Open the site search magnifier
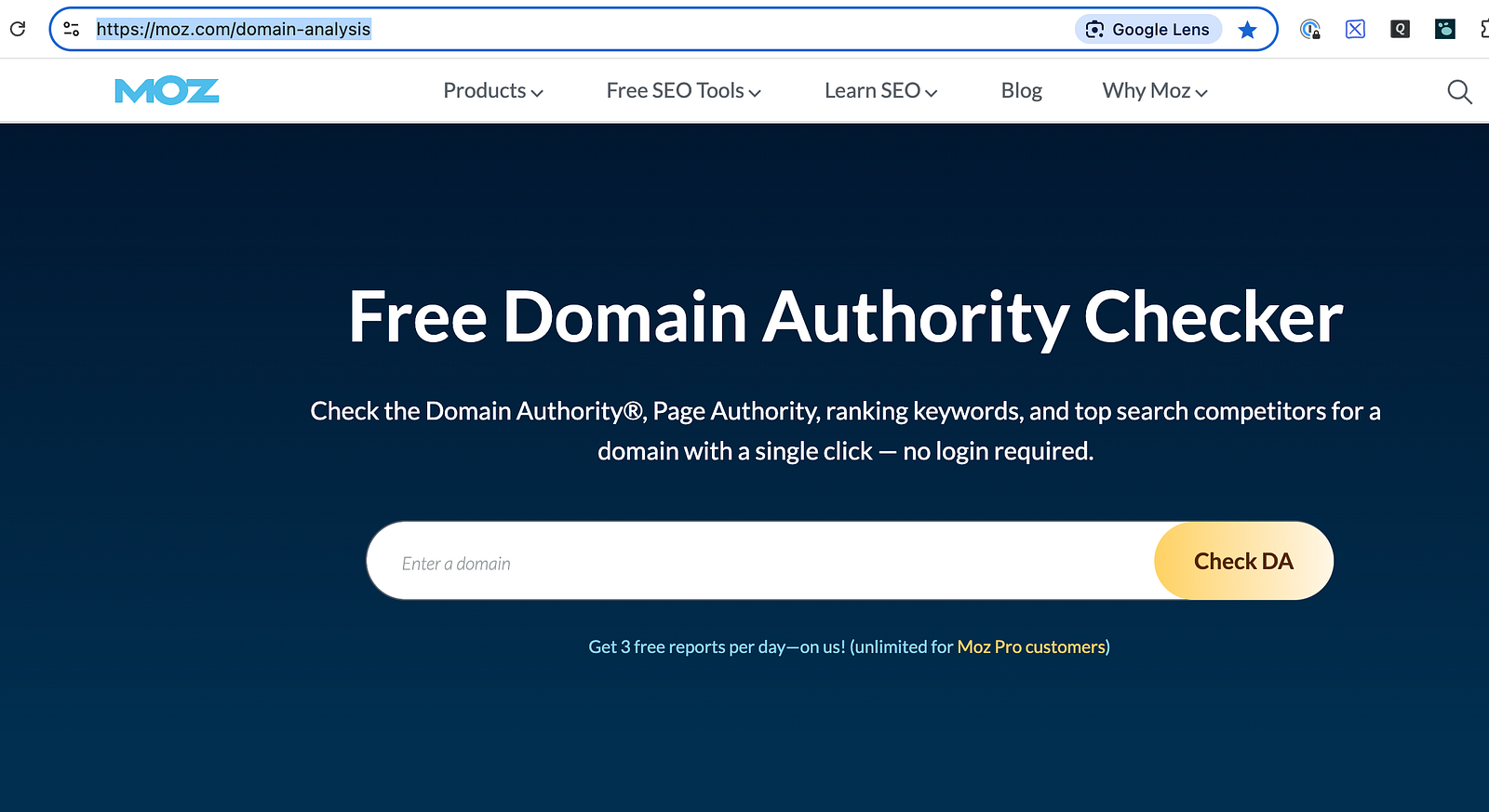 point(1459,91)
